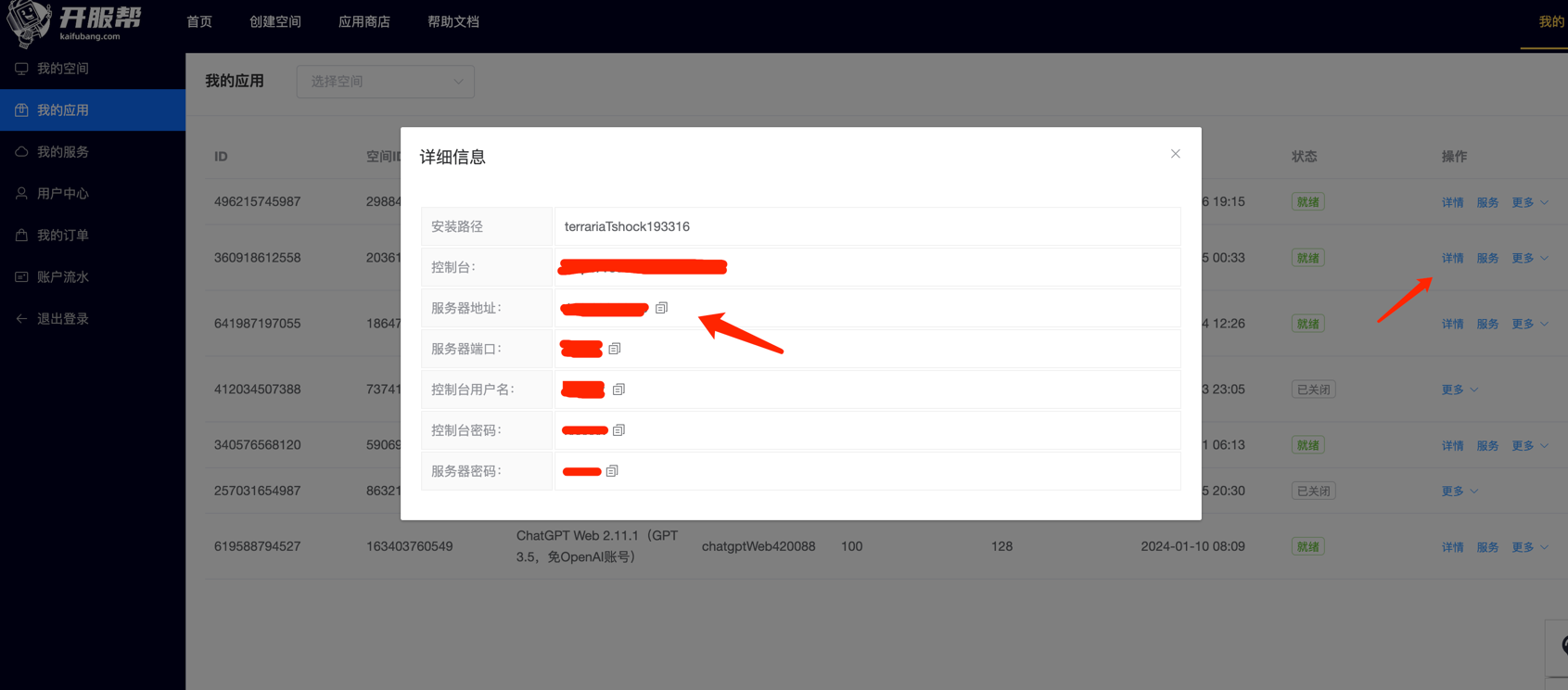Screen dimensions: 1568x690
Task: Click install path chatgptWeb420088
Action: point(759,546)
